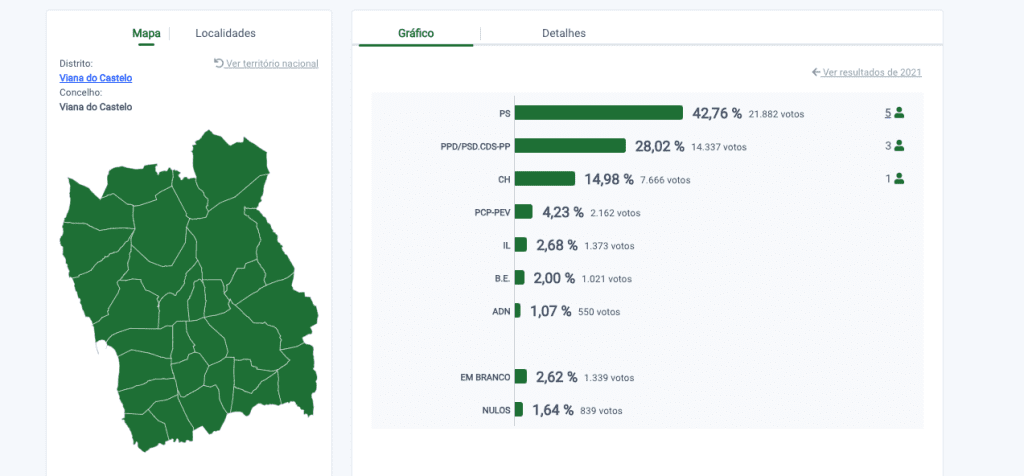Click the PPD/PSD.CDS-PP result bar
Image resolution: width=1024 pixels, height=476 pixels.
pyautogui.click(x=570, y=146)
